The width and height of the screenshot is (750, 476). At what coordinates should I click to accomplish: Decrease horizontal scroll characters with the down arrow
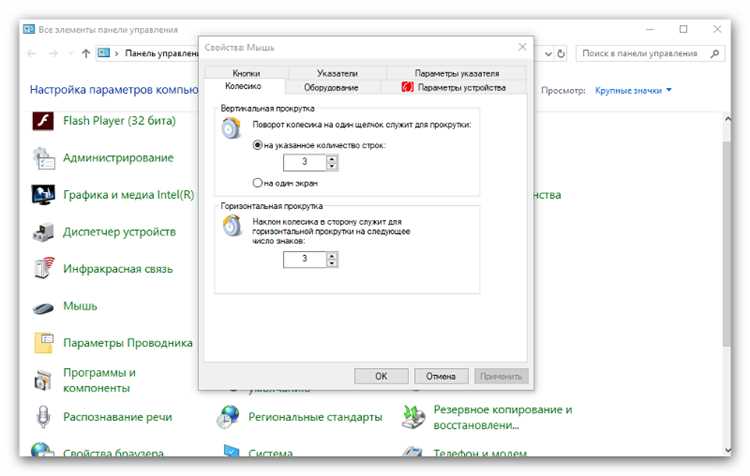pos(332,263)
